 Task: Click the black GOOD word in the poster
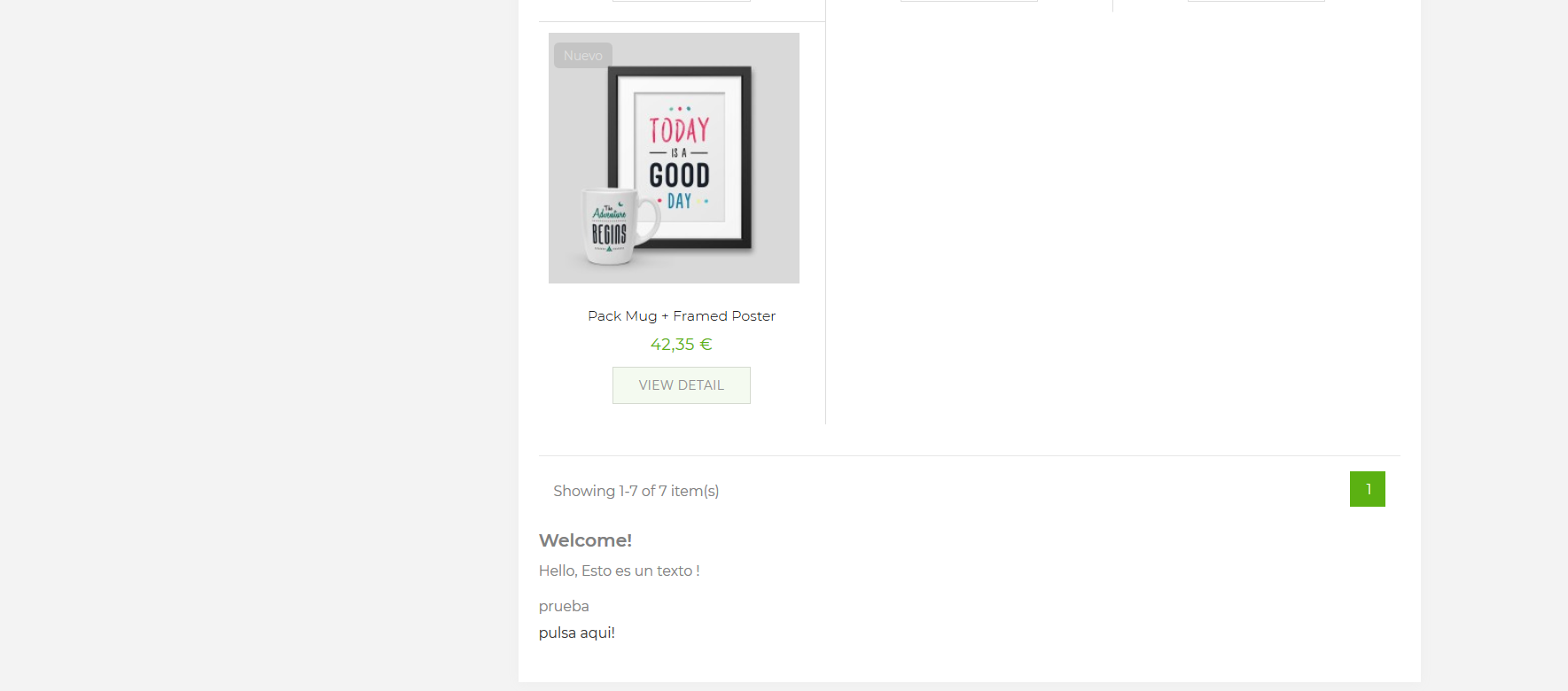pos(679,175)
